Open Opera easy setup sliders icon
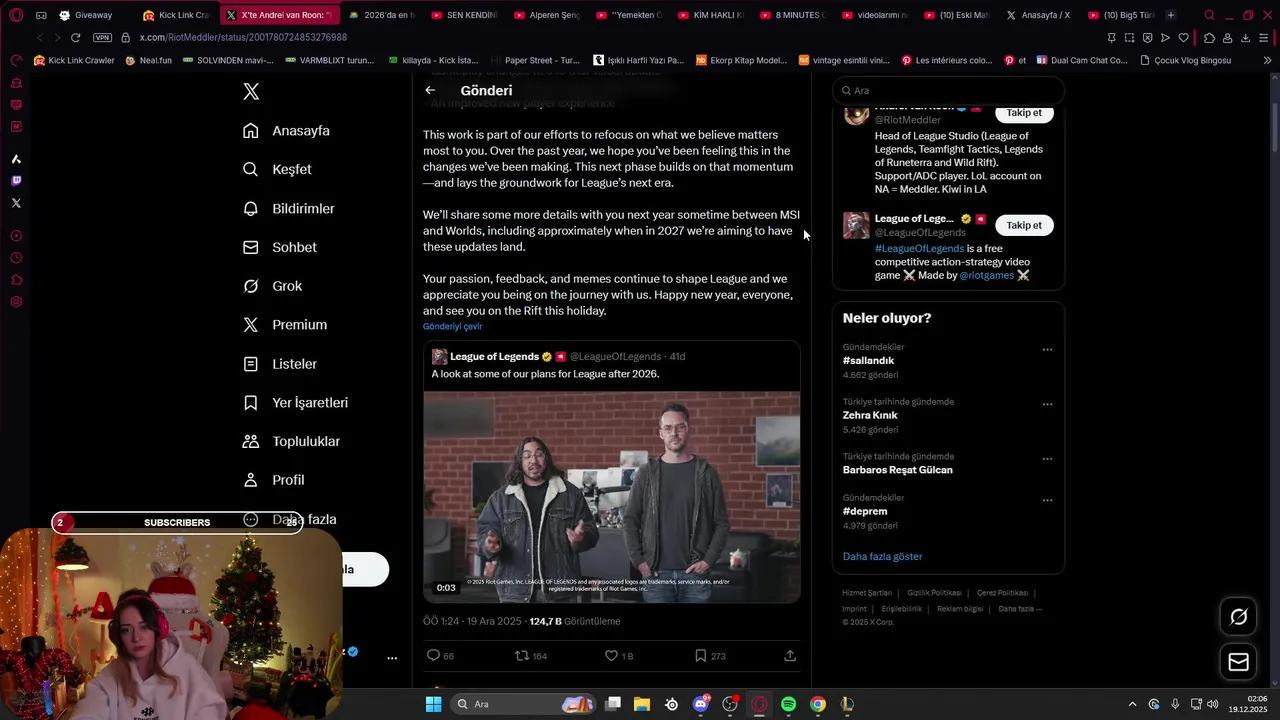Image resolution: width=1280 pixels, height=720 pixels. coord(1264,37)
